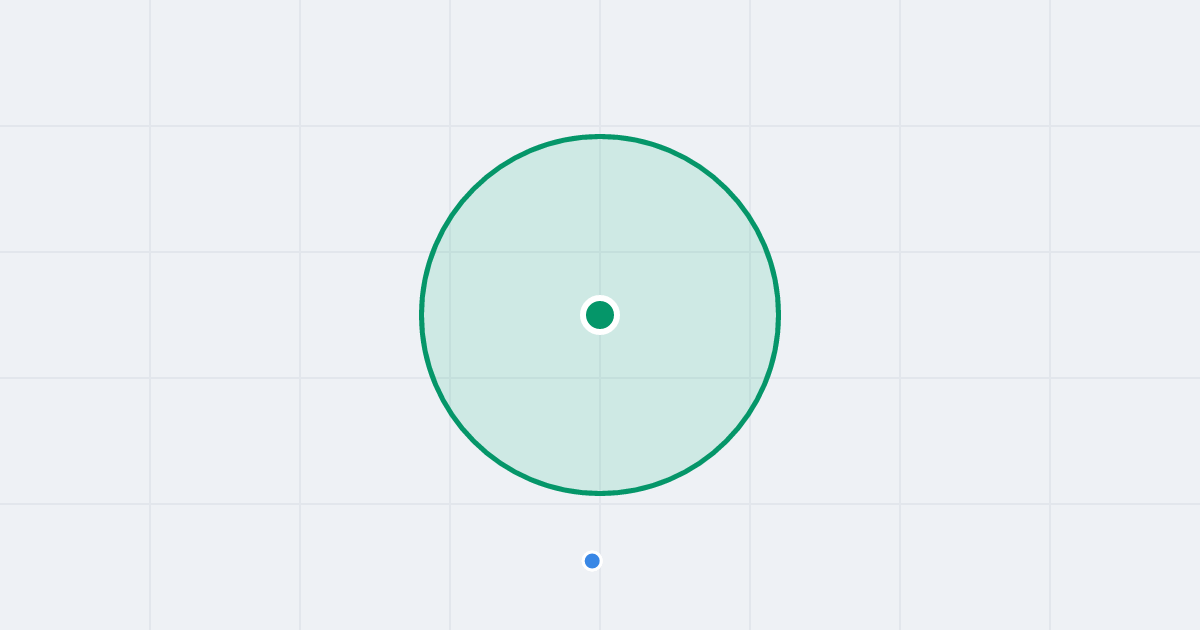This screenshot has height=630, width=1200.
Task: Select the small blue location dot
Action: tap(592, 561)
